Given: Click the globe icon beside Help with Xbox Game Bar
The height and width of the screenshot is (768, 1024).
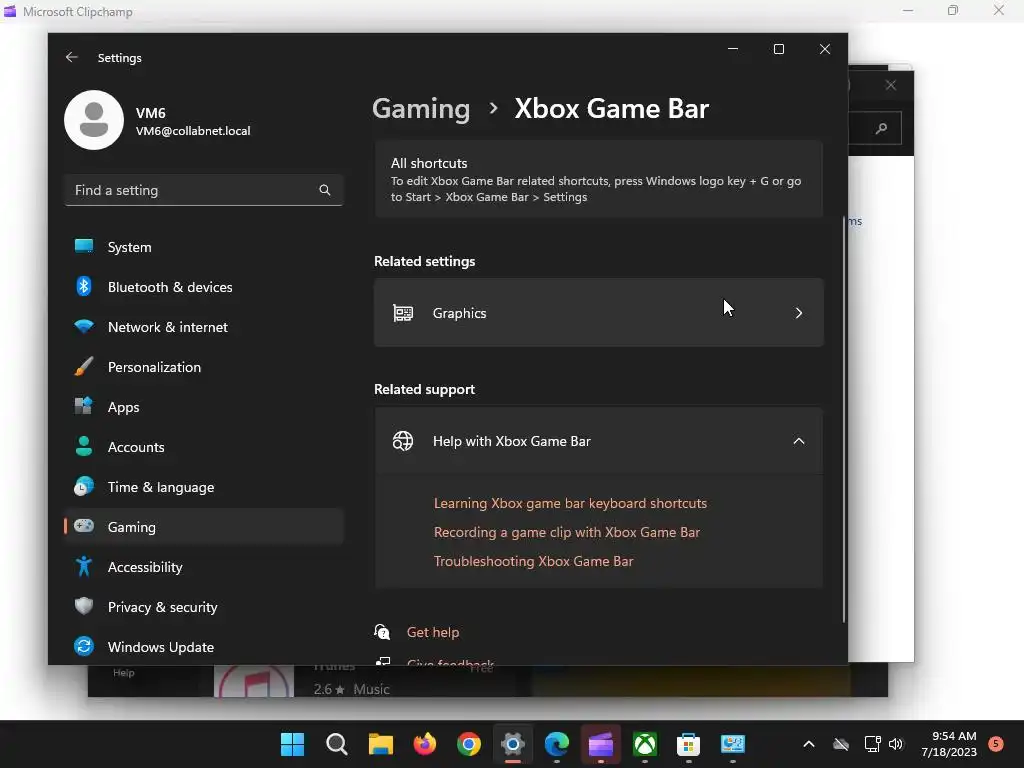Looking at the screenshot, I should pyautogui.click(x=403, y=441).
